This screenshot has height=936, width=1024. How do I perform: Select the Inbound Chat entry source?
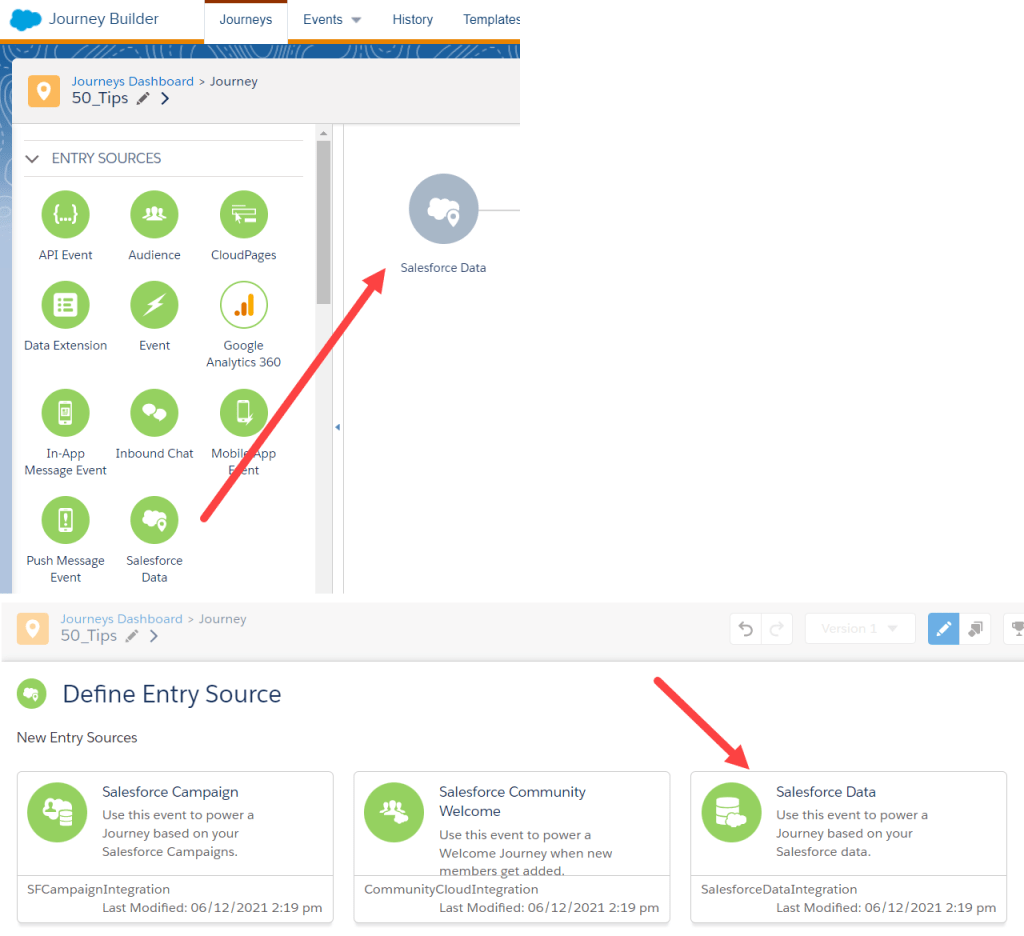[154, 413]
